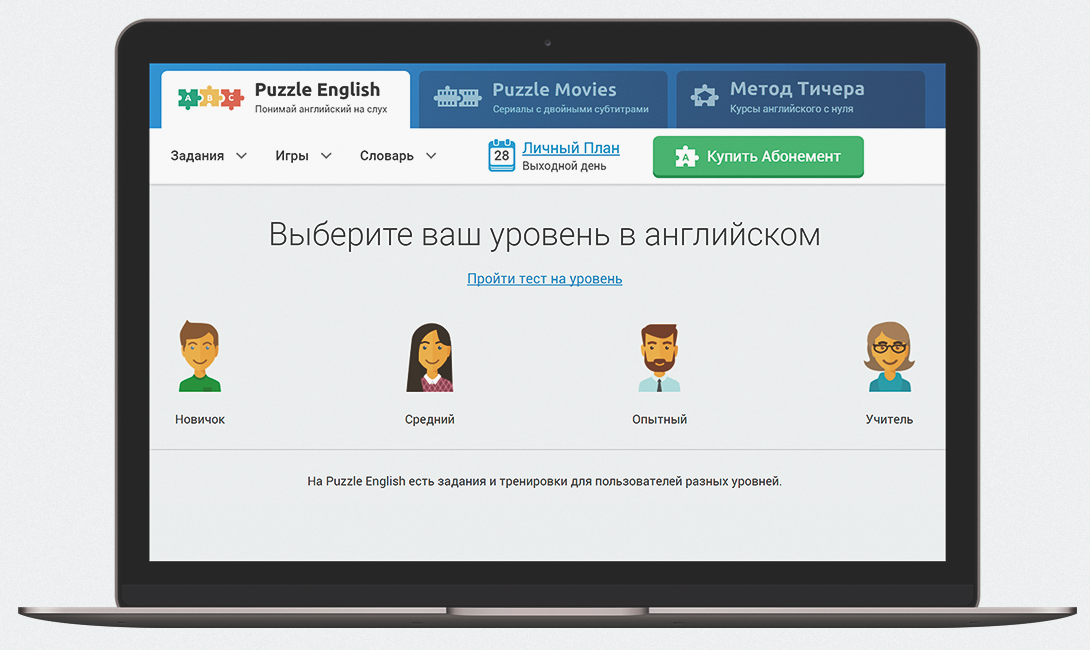Viewport: 1090px width, 650px height.
Task: Choose the Новичок level label
Action: click(200, 419)
